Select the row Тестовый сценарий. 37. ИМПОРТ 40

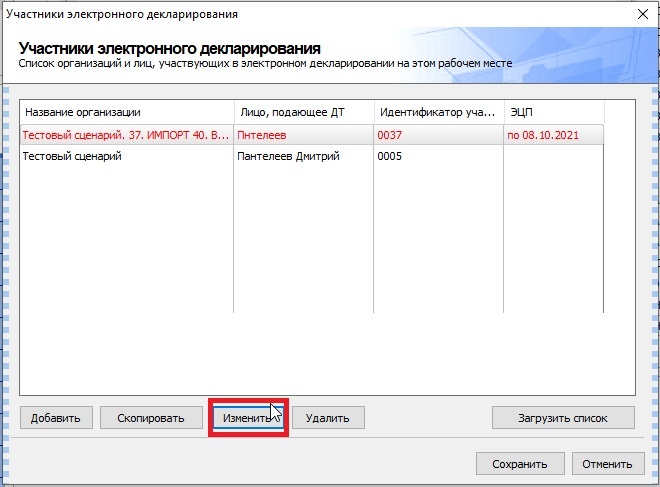(312, 135)
